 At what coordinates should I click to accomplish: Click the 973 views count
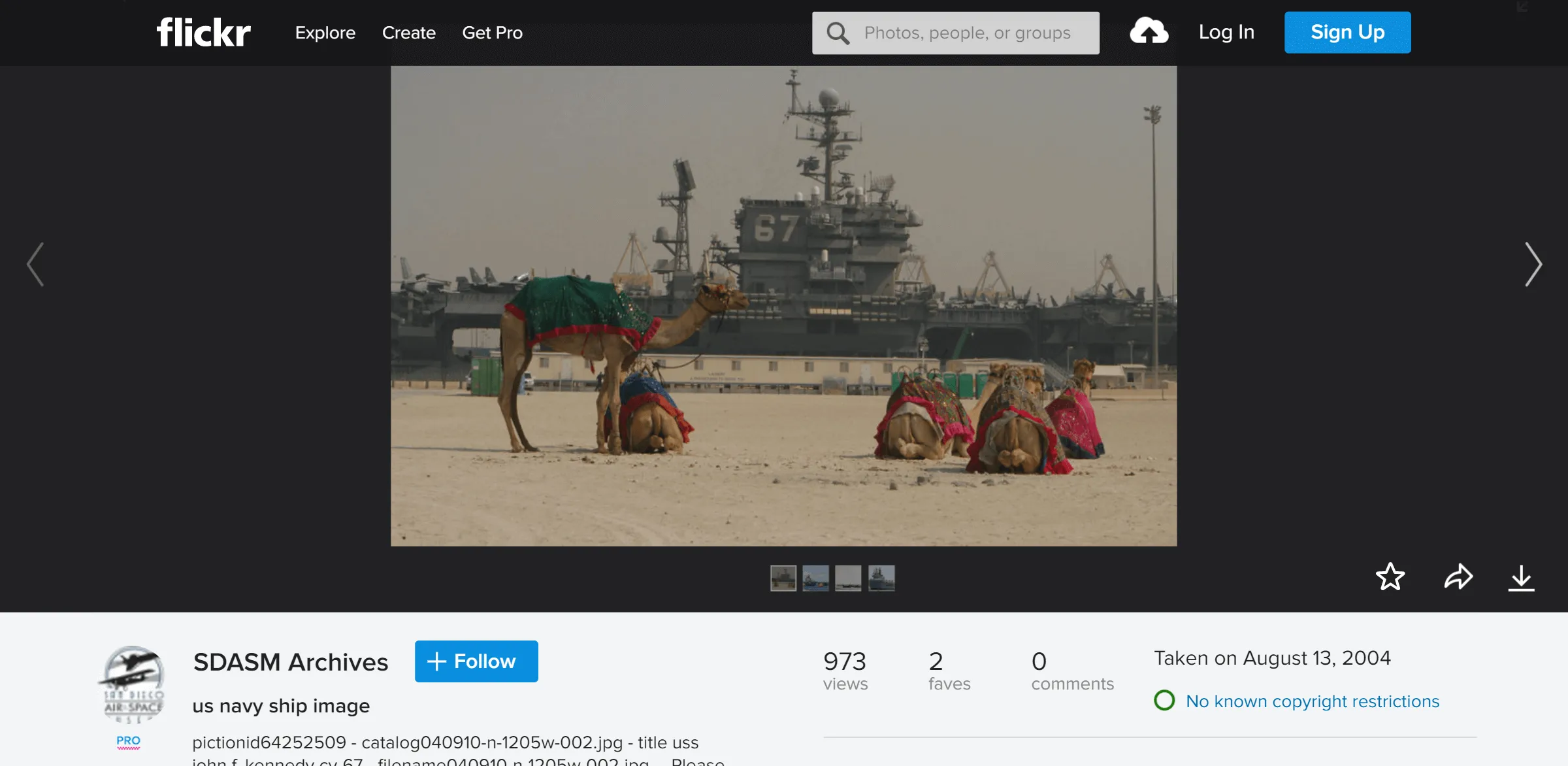[x=845, y=670]
